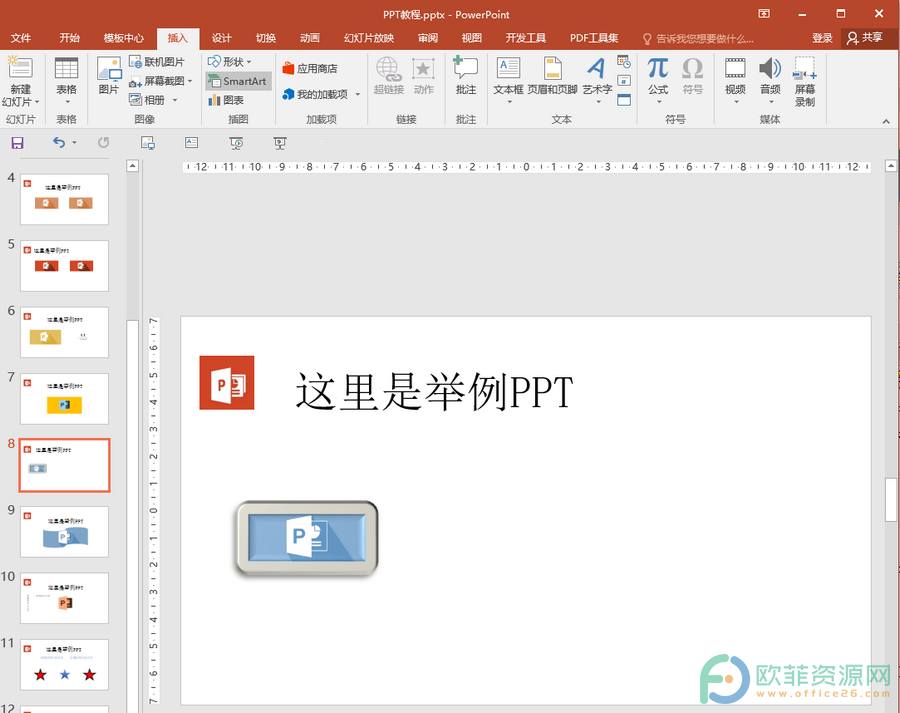Expand 我的加载项 dropdown arrow
900x713 pixels.
[x=358, y=94]
